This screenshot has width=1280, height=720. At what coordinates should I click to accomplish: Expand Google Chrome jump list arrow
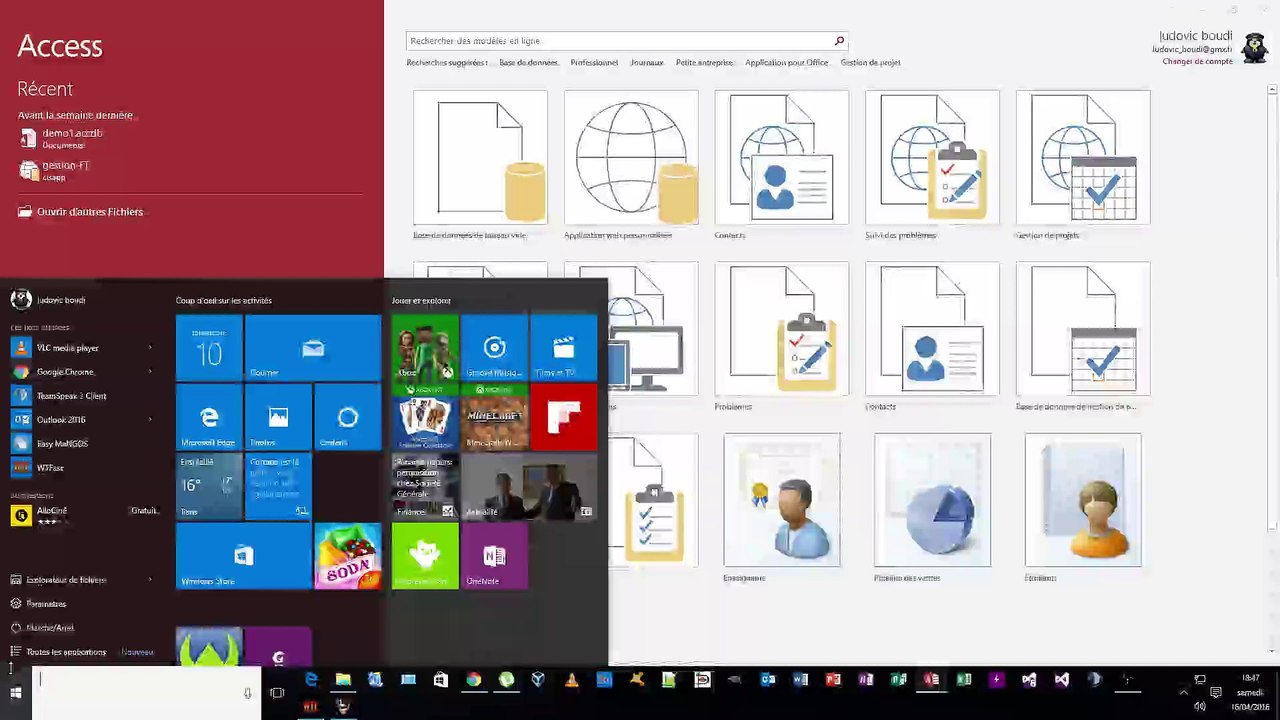[150, 371]
